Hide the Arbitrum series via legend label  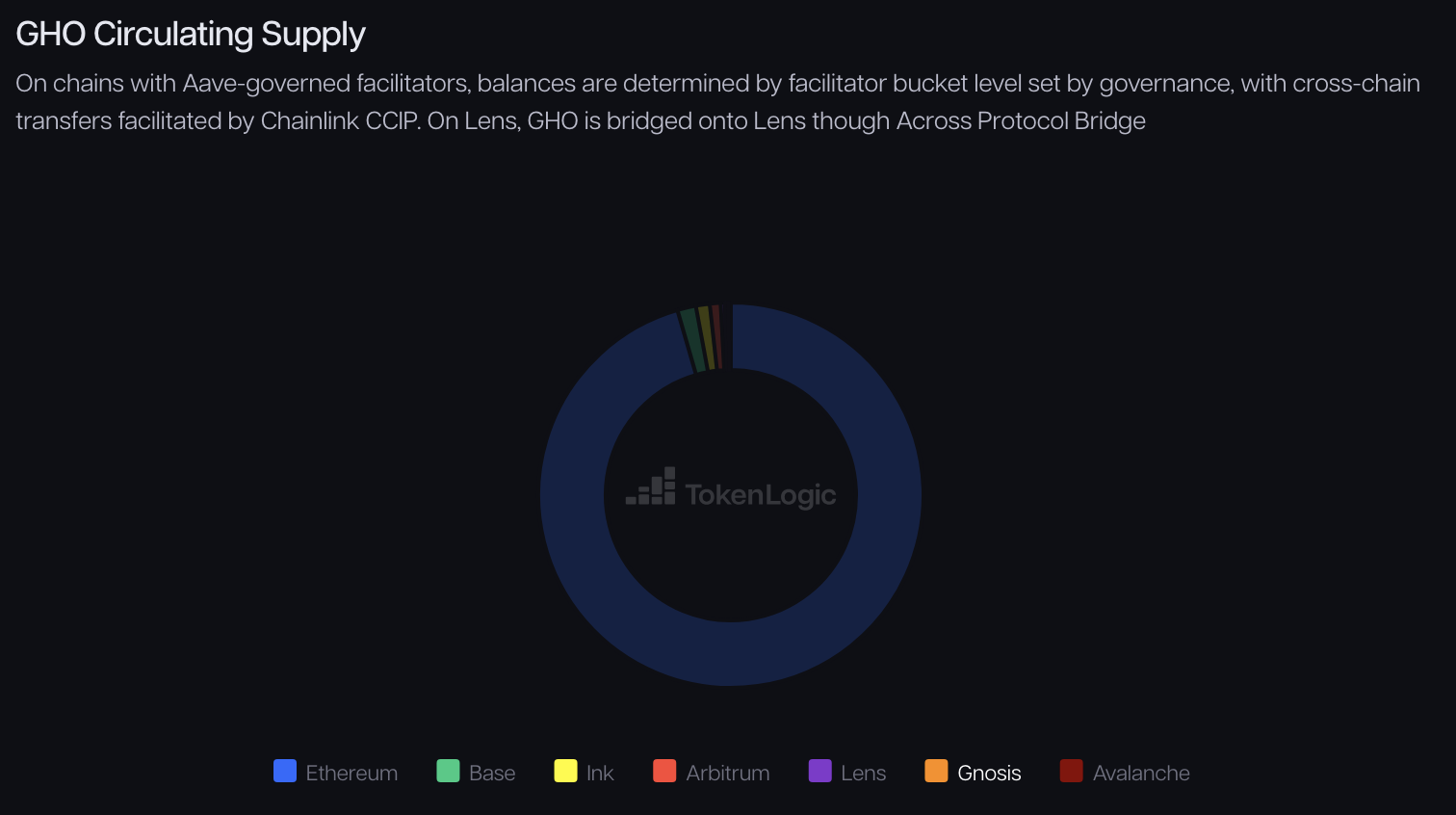(728, 773)
